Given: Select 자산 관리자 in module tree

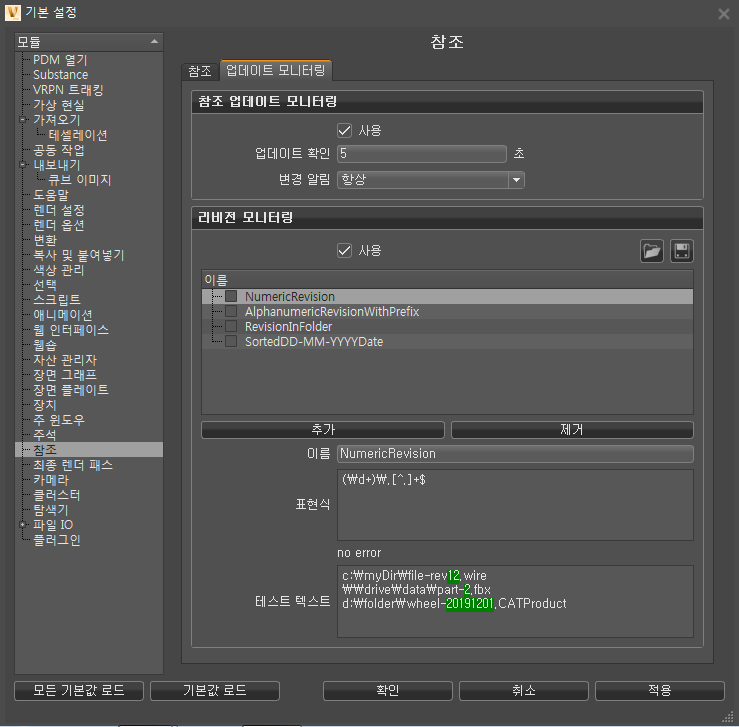Looking at the screenshot, I should tap(65, 360).
